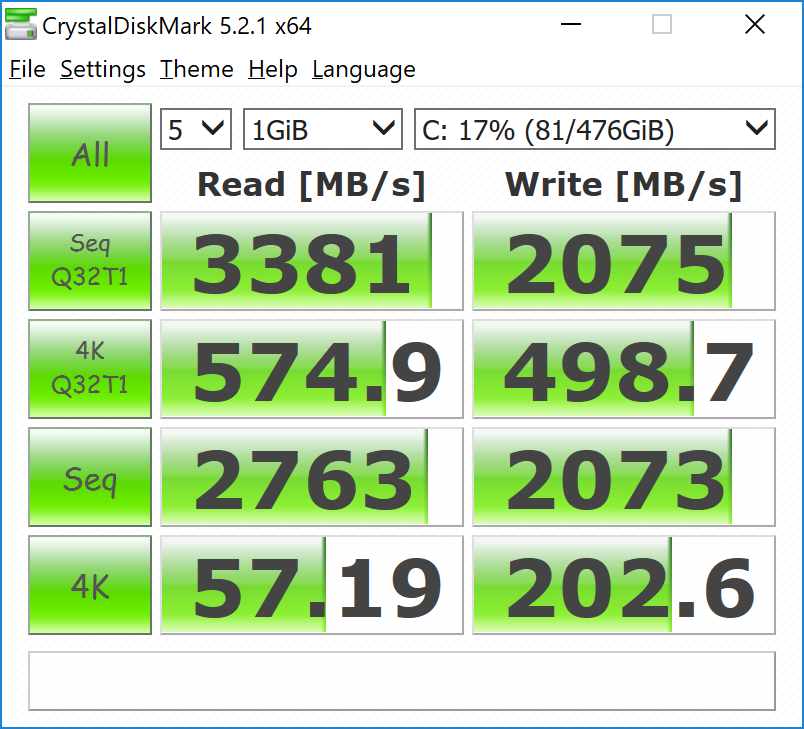The width and height of the screenshot is (804, 729).
Task: Expand the test count dropdown showing 5
Action: pyautogui.click(x=196, y=129)
